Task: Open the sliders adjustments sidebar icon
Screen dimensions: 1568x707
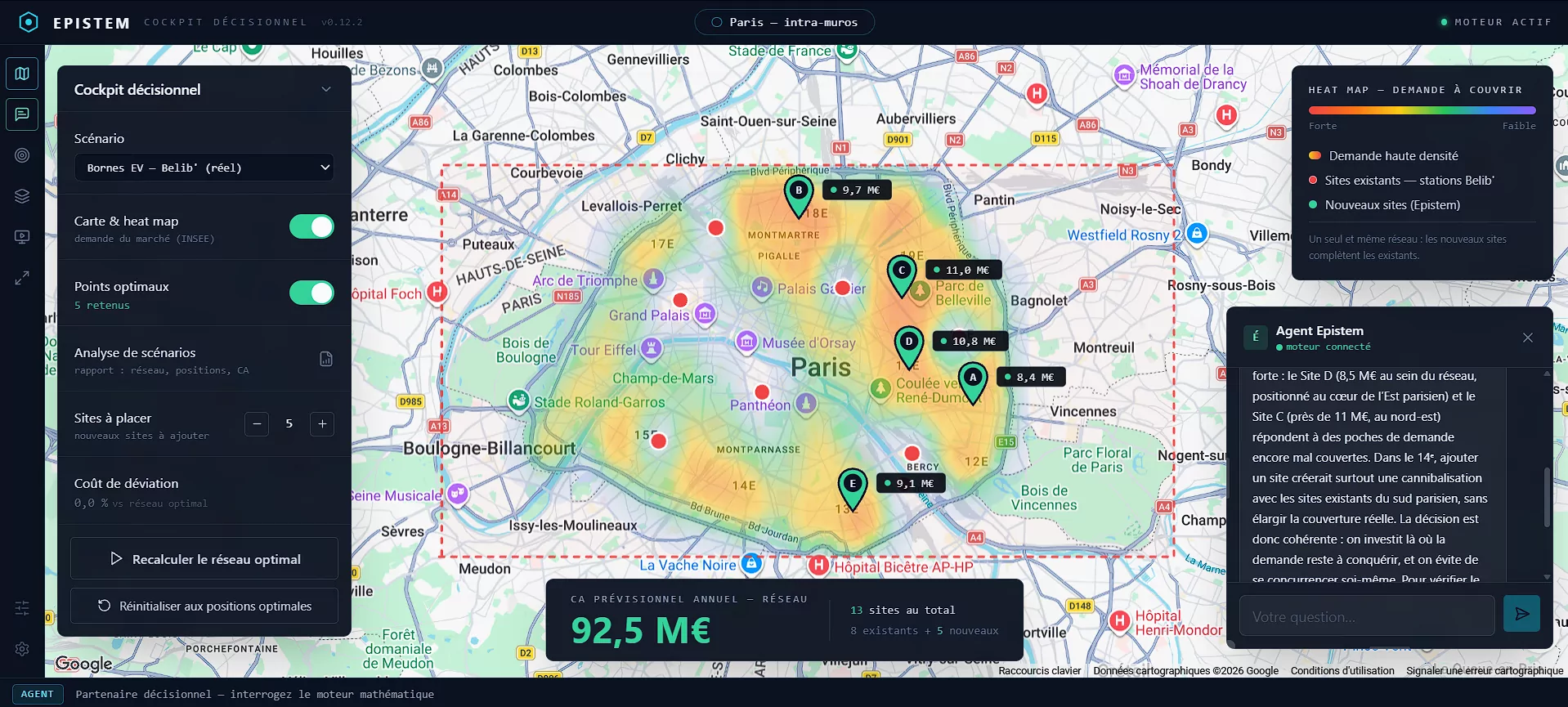Action: (x=22, y=608)
